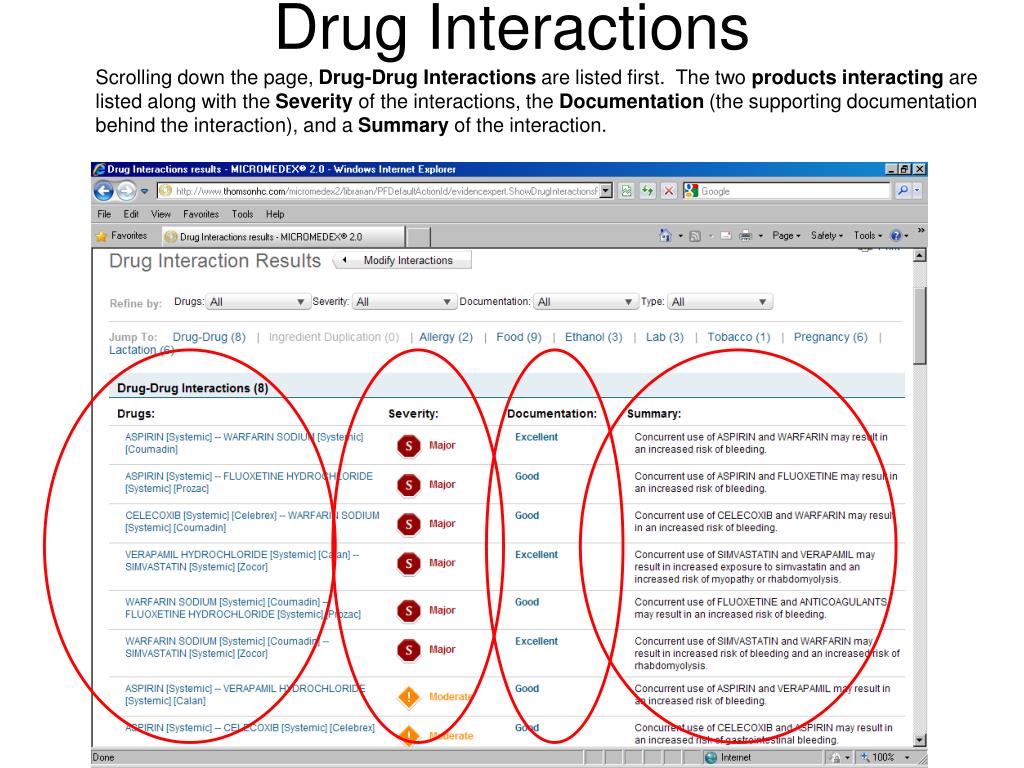Jump to Tobacco (1) section
Screen dimensions: 1024x768
coord(739,337)
